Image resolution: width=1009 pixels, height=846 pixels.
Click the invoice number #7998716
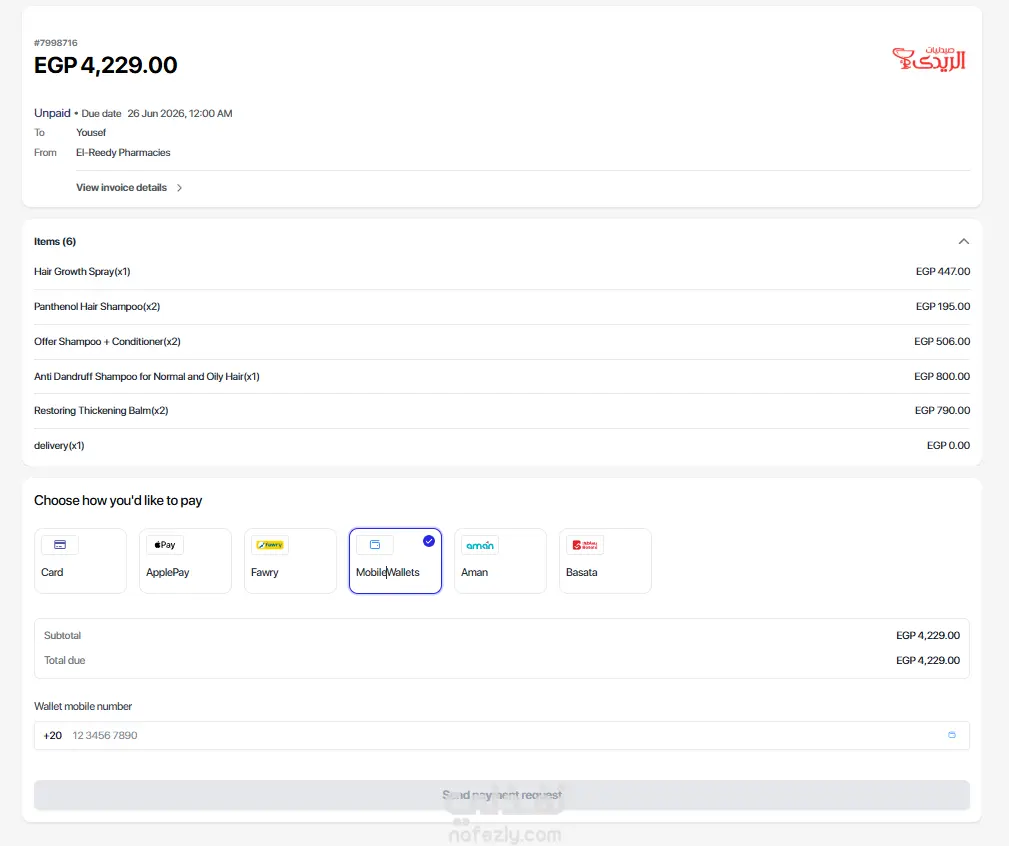pyautogui.click(x=55, y=42)
